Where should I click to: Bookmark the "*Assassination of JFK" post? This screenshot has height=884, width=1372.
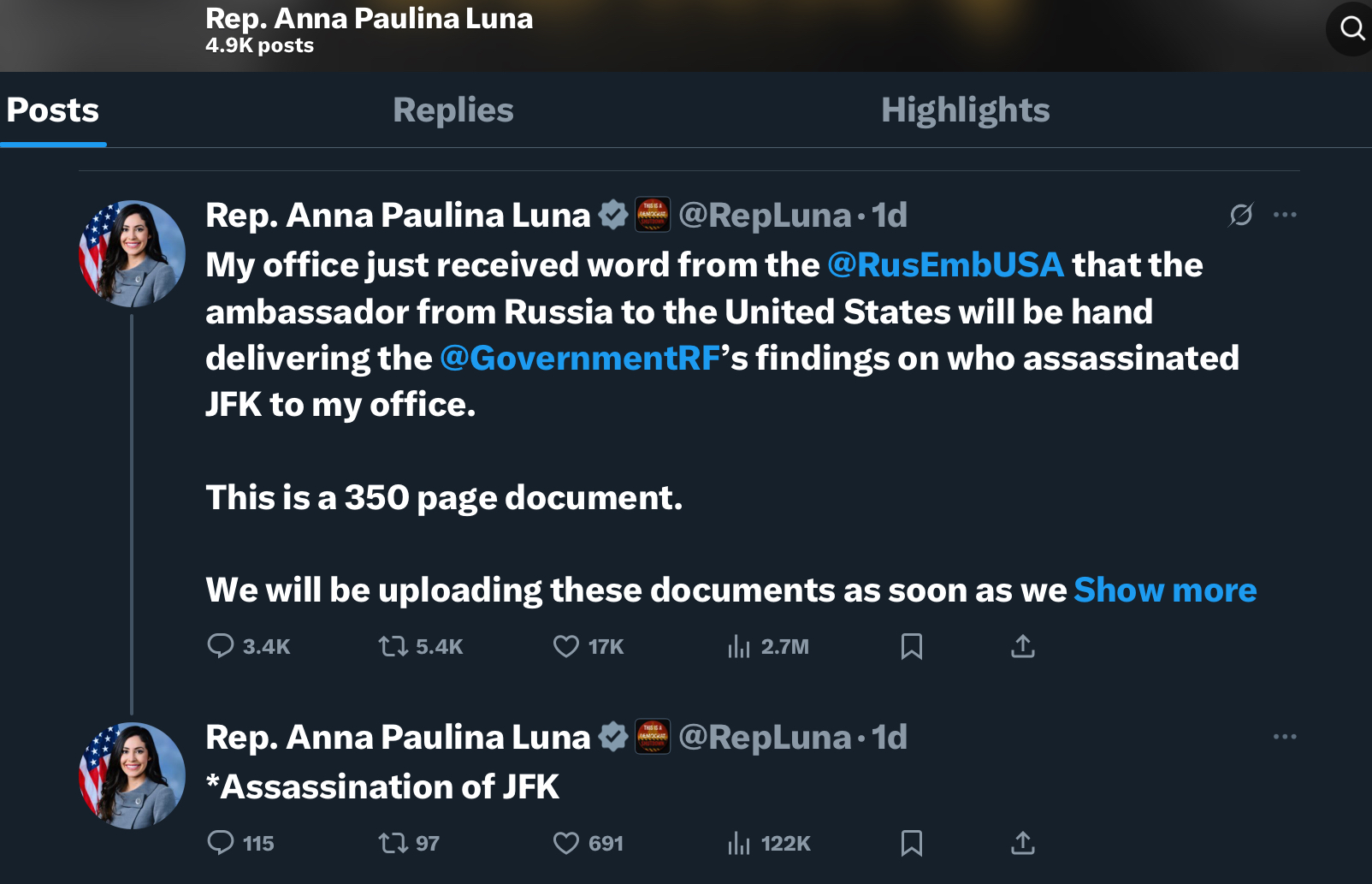912,843
